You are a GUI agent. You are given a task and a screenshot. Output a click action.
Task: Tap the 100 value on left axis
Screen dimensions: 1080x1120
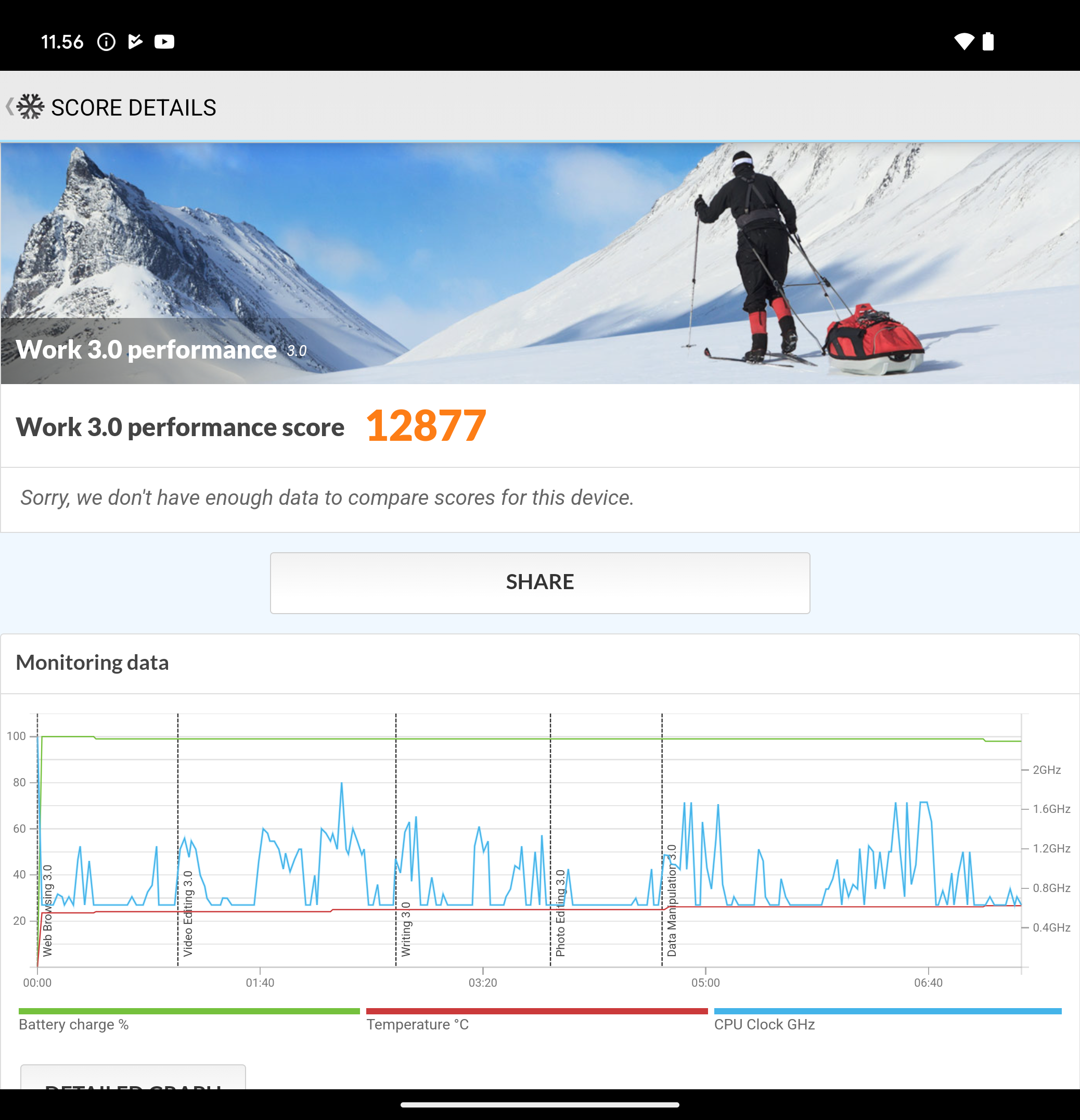pos(16,736)
